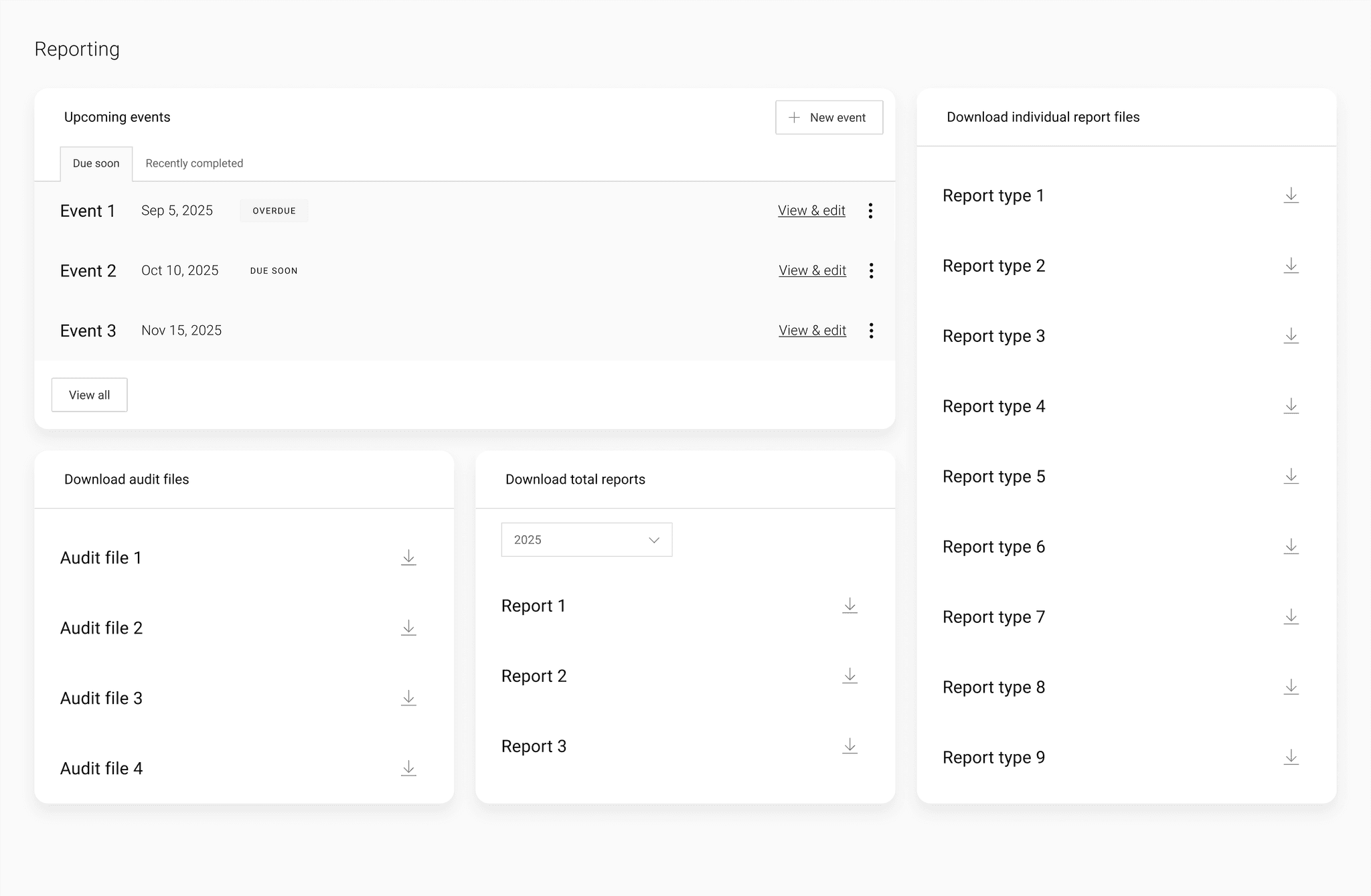The image size is (1371, 896).
Task: Download Report type 9 file
Action: (x=1291, y=757)
